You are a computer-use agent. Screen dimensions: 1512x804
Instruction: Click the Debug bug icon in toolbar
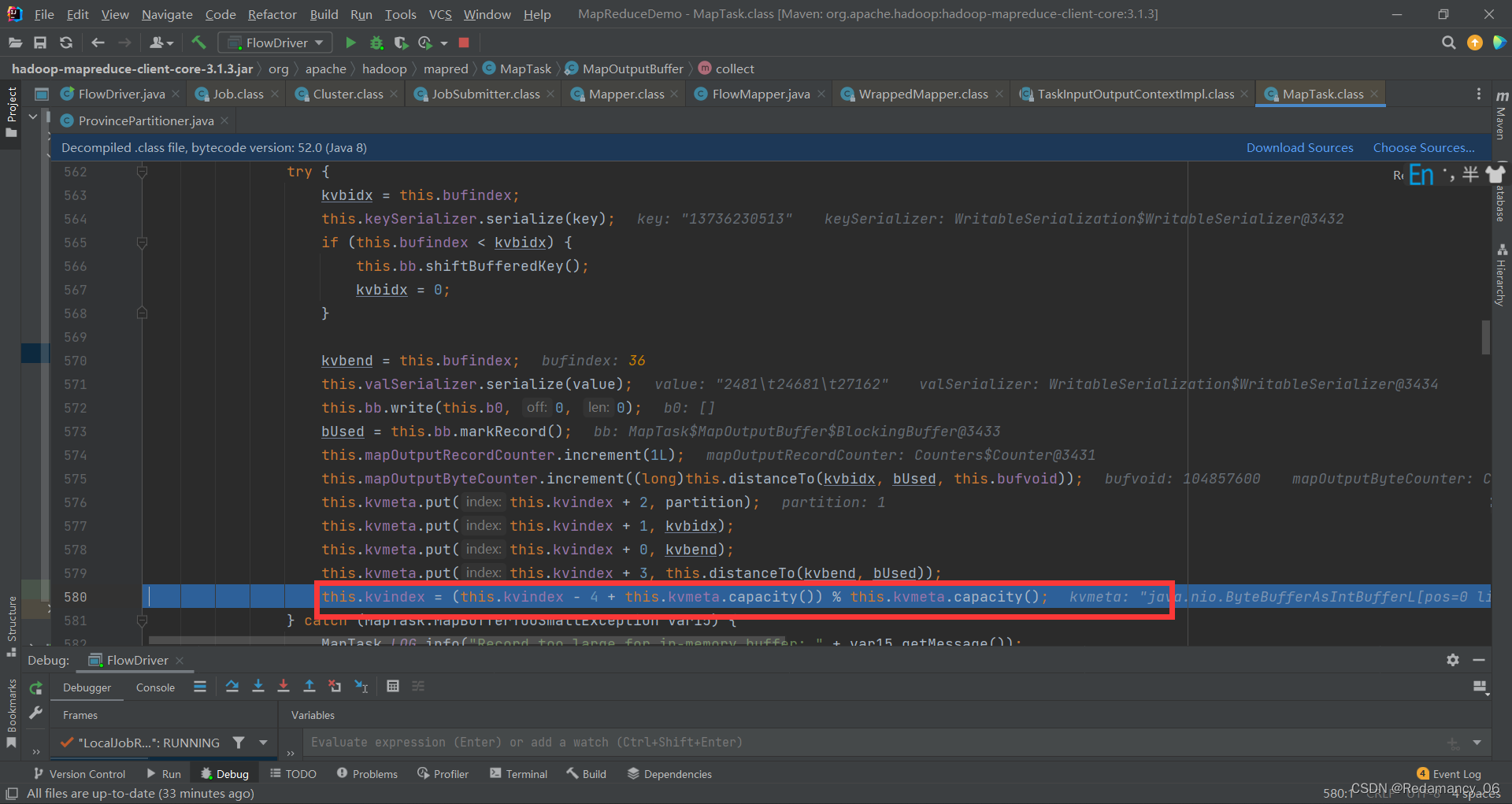point(376,43)
